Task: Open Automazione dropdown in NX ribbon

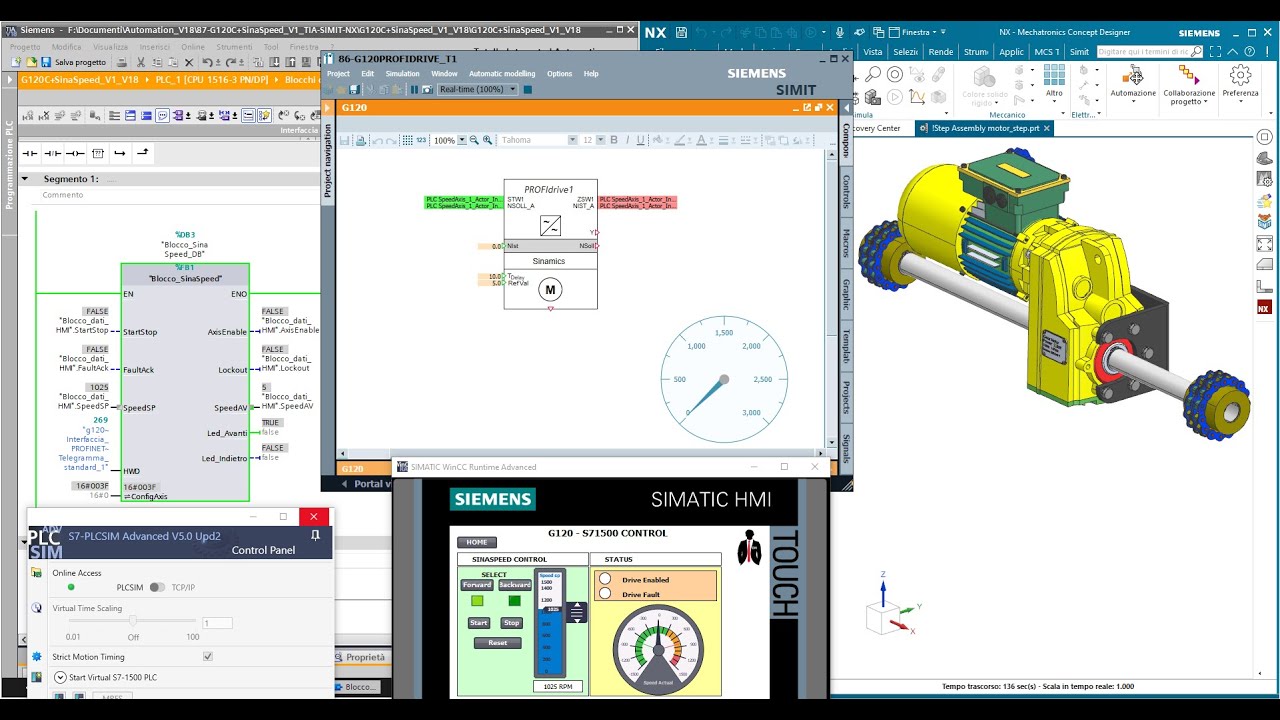Action: pyautogui.click(x=1133, y=85)
